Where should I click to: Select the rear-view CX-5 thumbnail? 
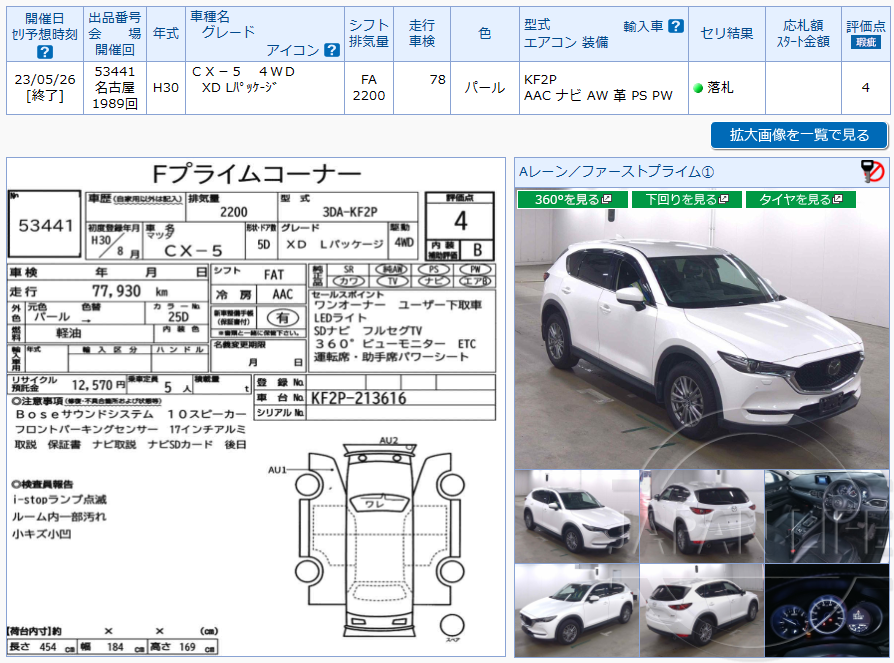coord(700,515)
